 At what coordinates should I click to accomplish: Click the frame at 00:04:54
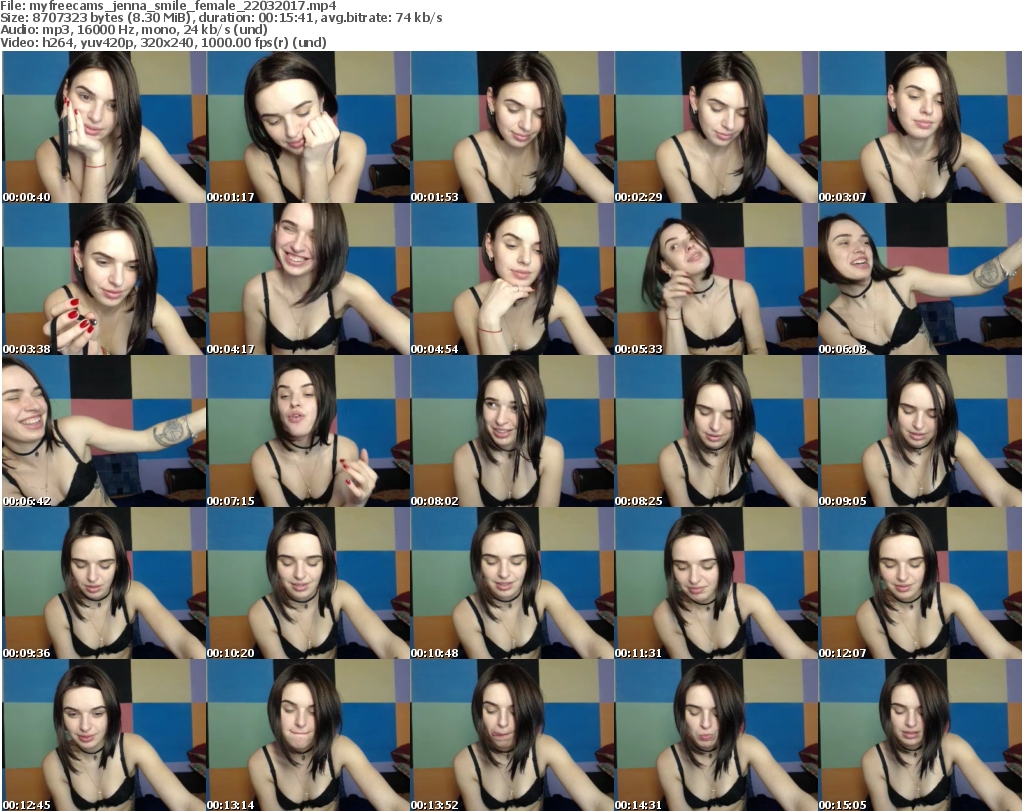(513, 279)
